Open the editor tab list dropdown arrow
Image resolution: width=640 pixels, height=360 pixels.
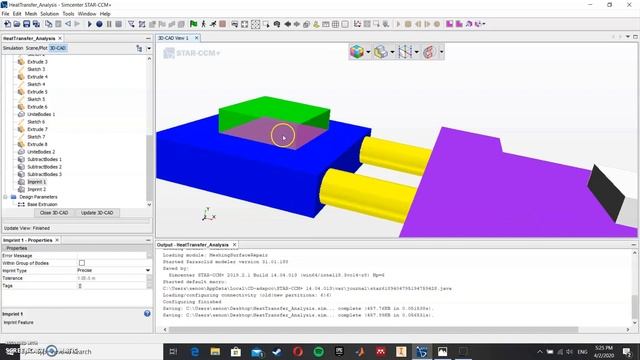click(x=628, y=37)
